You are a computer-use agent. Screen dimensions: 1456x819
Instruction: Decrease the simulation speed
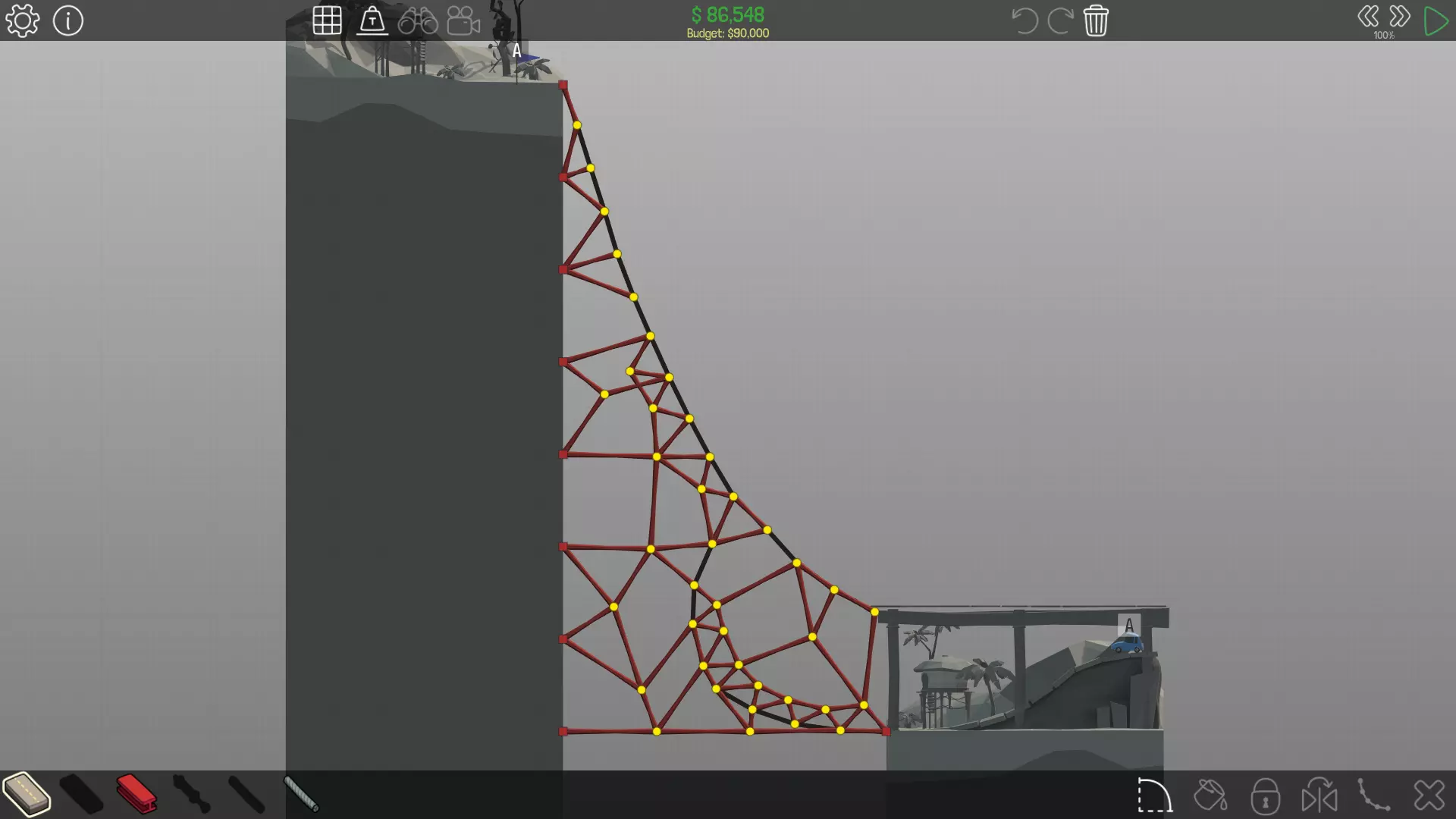tap(1368, 17)
